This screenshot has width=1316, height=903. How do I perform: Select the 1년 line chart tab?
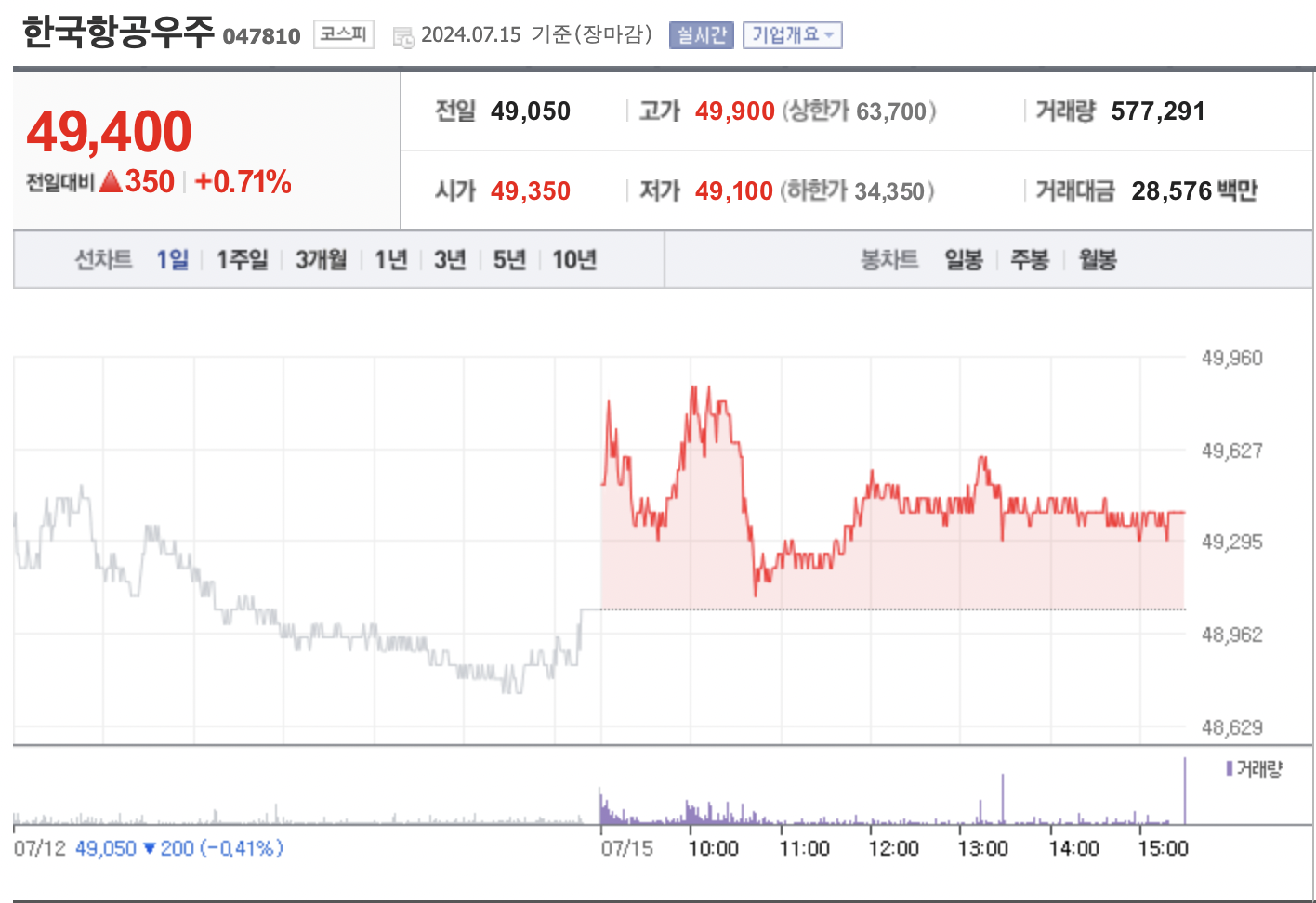tap(390, 259)
